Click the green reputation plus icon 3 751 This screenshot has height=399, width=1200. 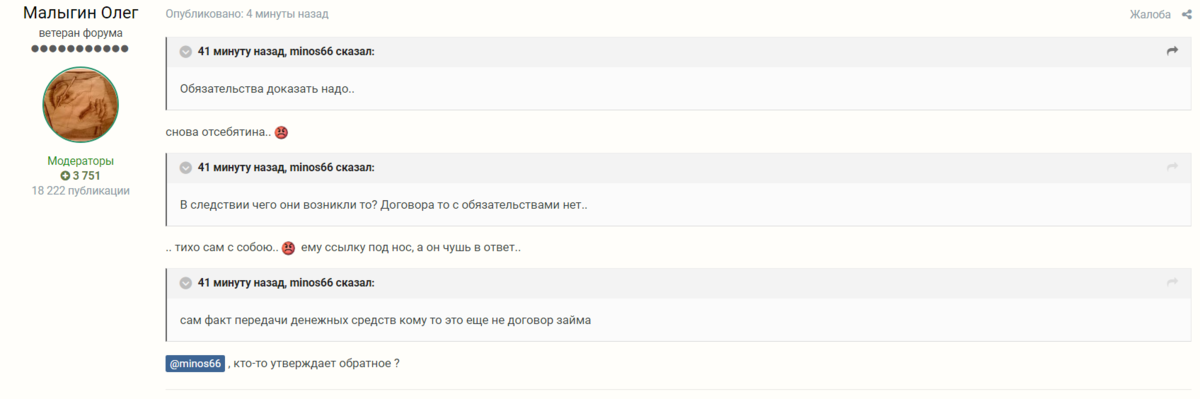point(65,176)
